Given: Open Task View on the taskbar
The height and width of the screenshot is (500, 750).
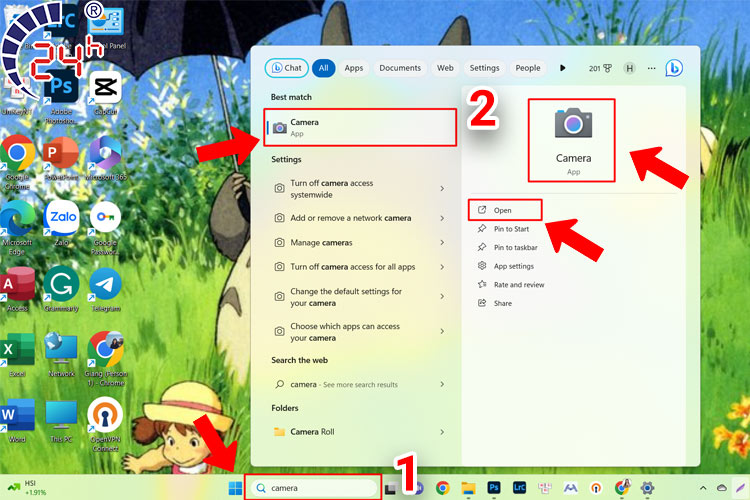Looking at the screenshot, I should [x=391, y=489].
